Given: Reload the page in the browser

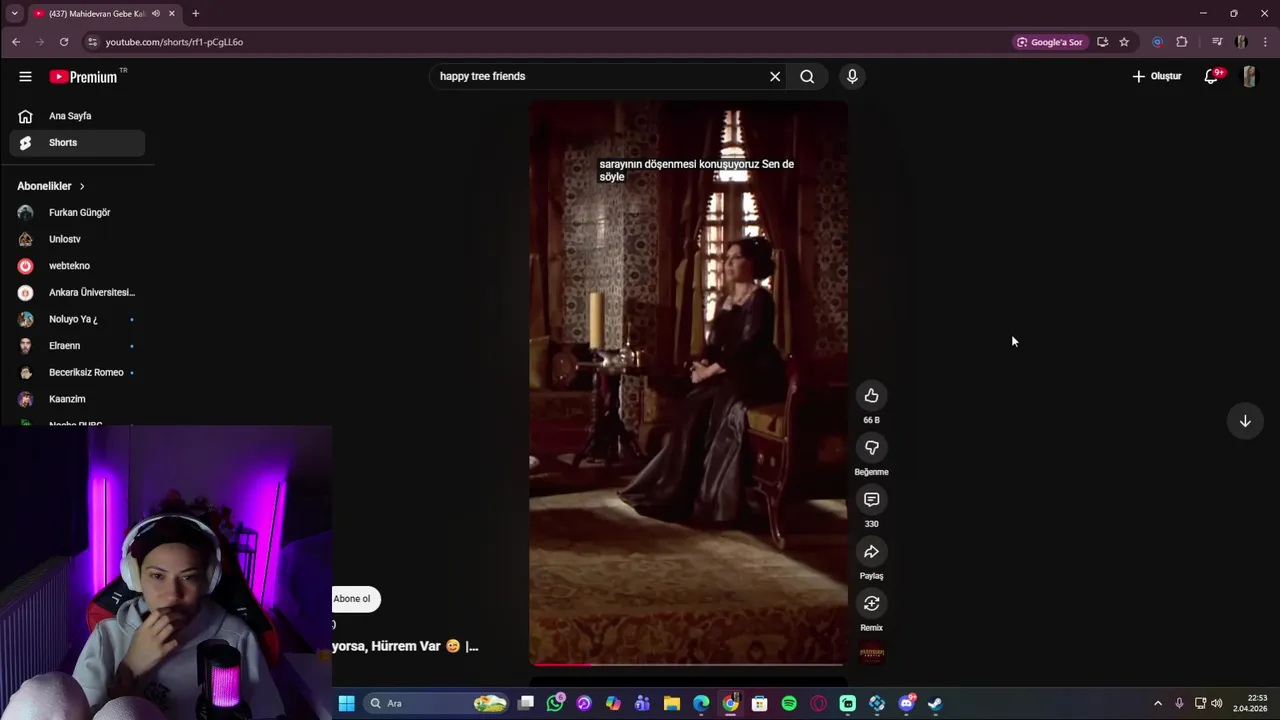Looking at the screenshot, I should click(x=64, y=42).
